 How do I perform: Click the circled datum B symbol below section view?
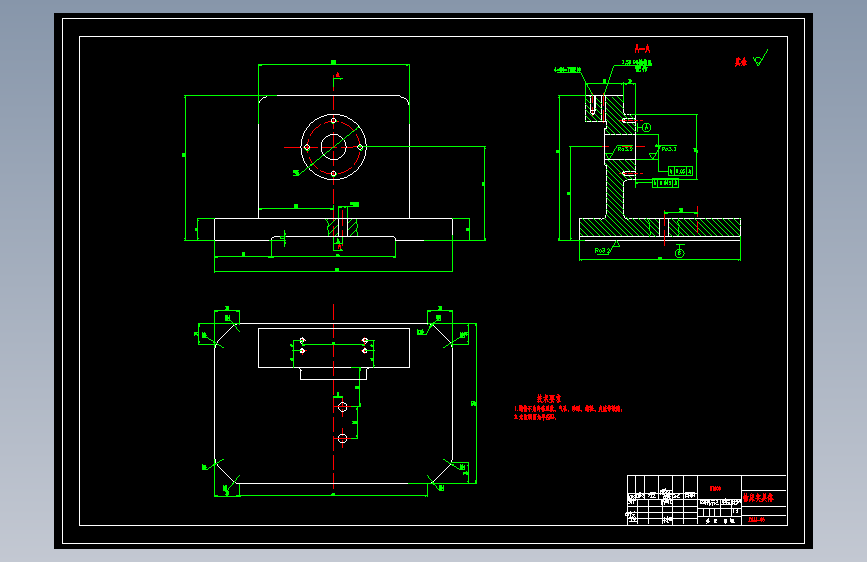(680, 253)
